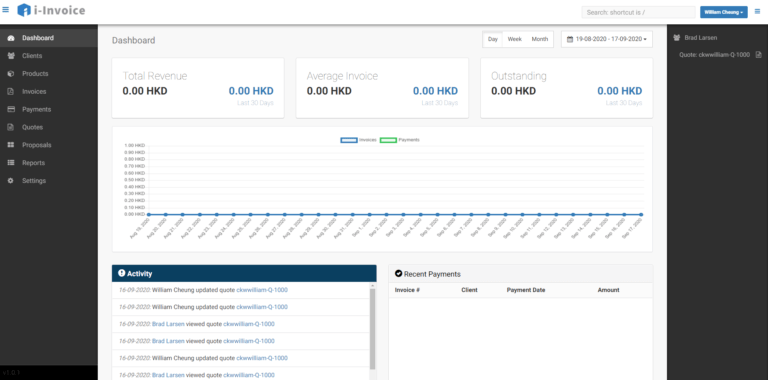Click the Sep 17, 2020 data point on chart
Image resolution: width=768 pixels, height=380 pixels.
pos(641,214)
